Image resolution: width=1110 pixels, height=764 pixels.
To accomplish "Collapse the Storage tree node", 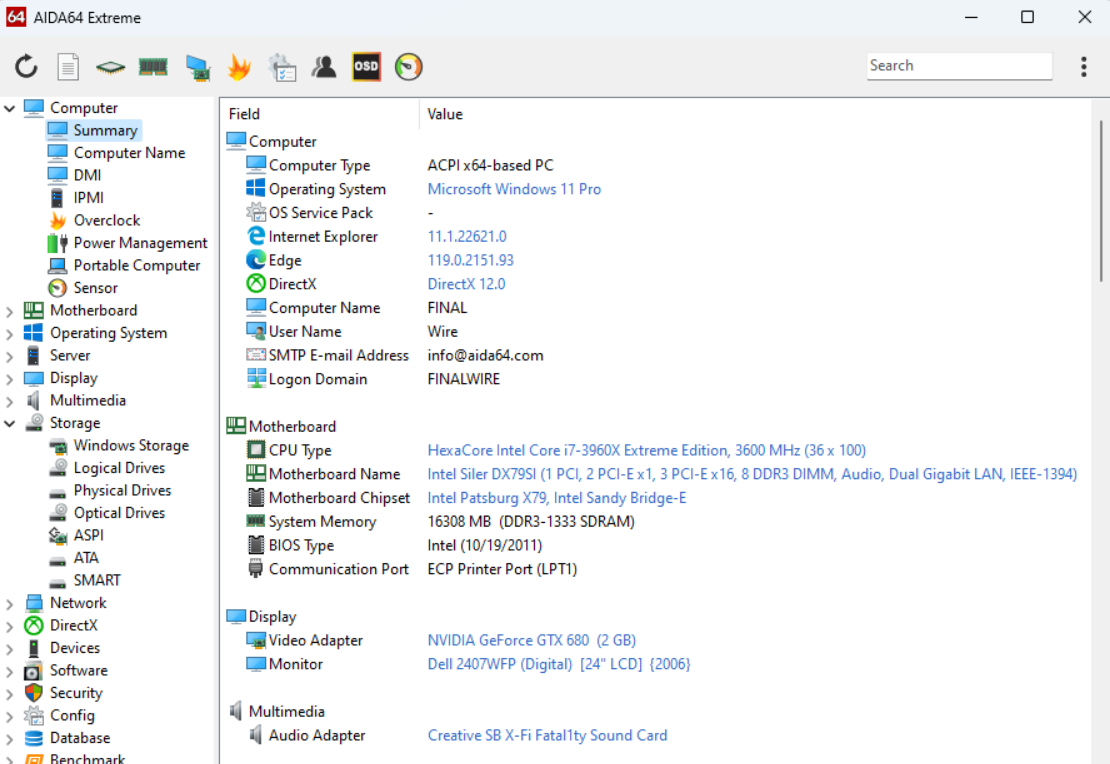I will coord(10,423).
